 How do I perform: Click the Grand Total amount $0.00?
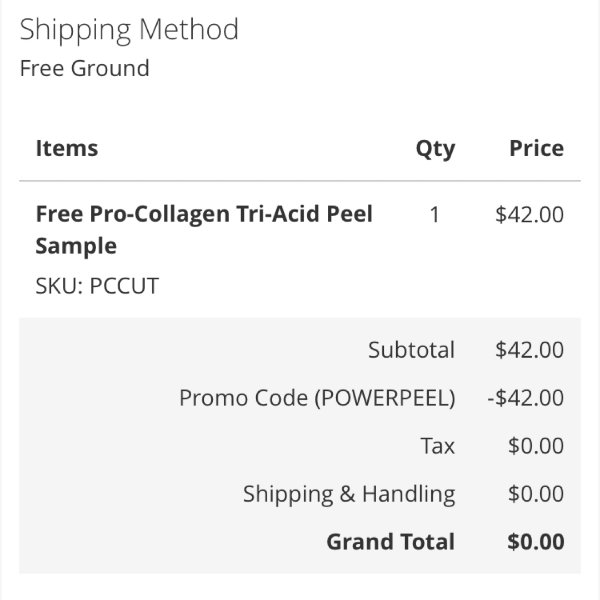(536, 542)
